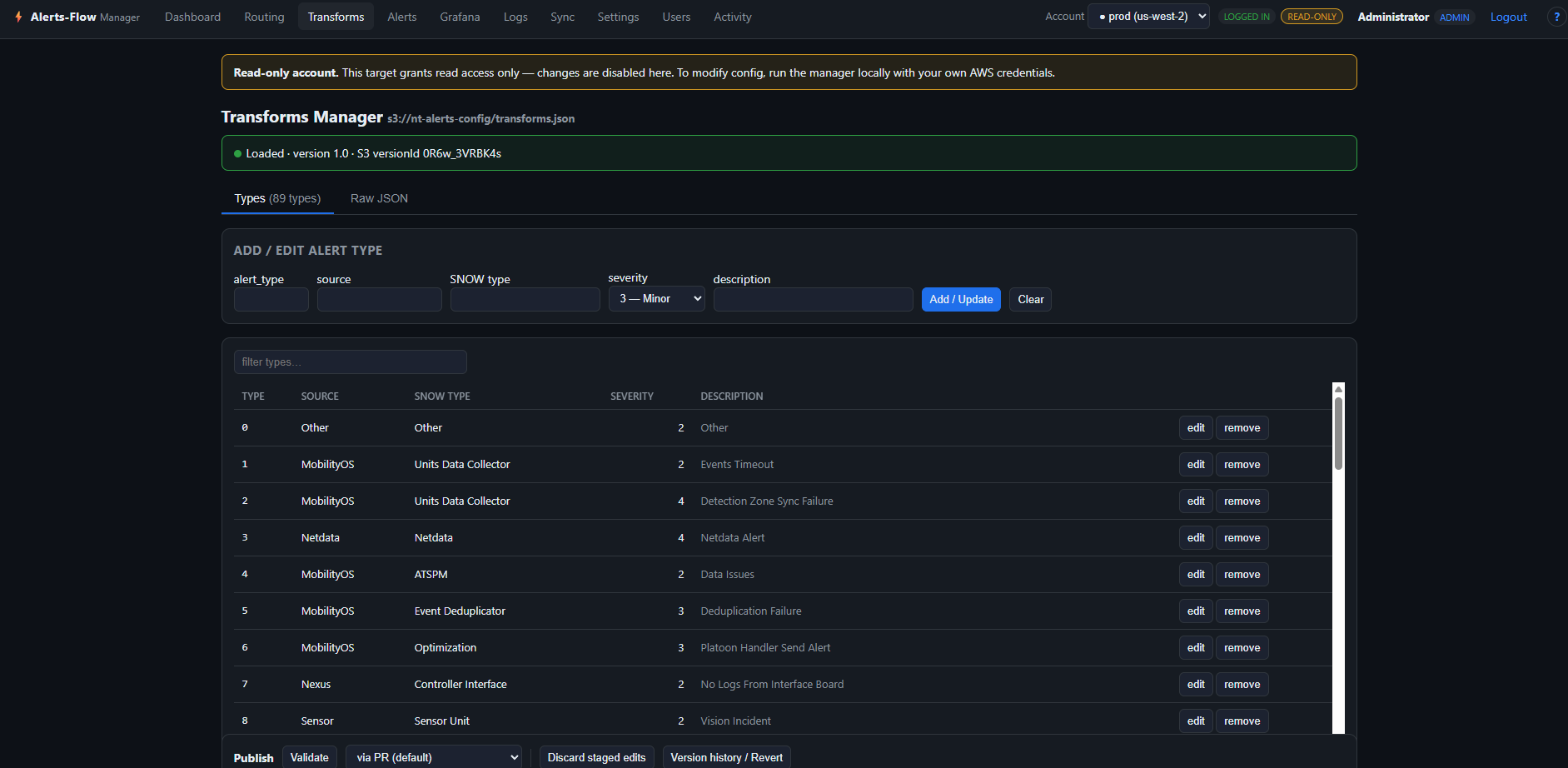
Task: View the Activity page
Action: pyautogui.click(x=732, y=17)
